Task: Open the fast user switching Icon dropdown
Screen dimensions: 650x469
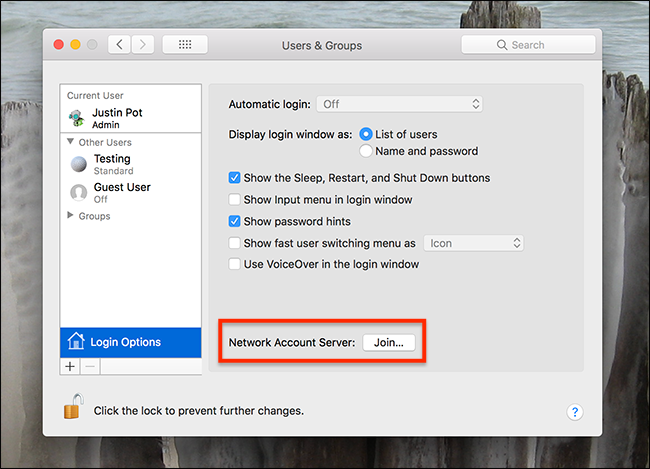Action: [x=474, y=243]
